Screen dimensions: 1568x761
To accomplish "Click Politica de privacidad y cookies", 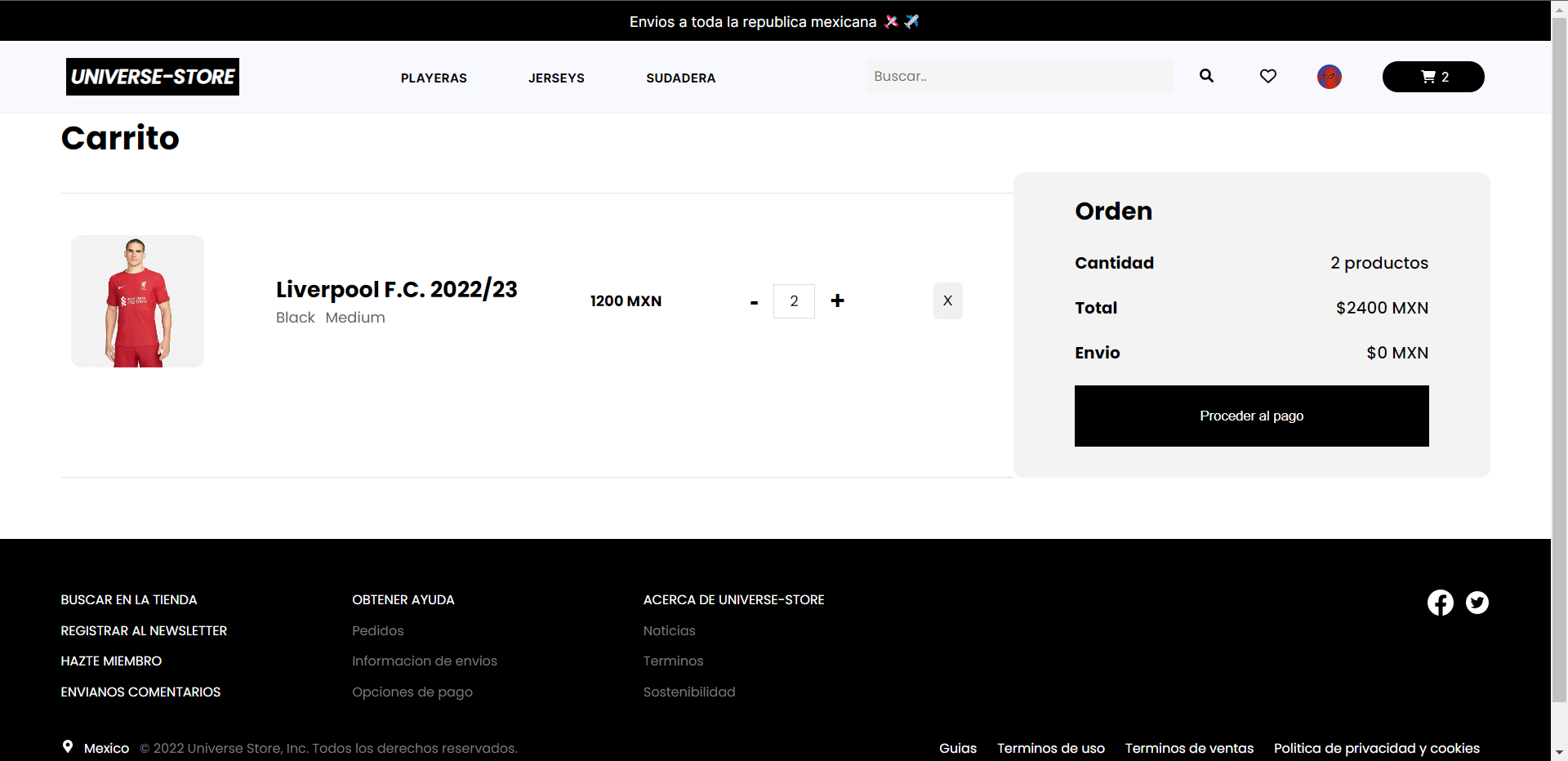I will pyautogui.click(x=1377, y=748).
